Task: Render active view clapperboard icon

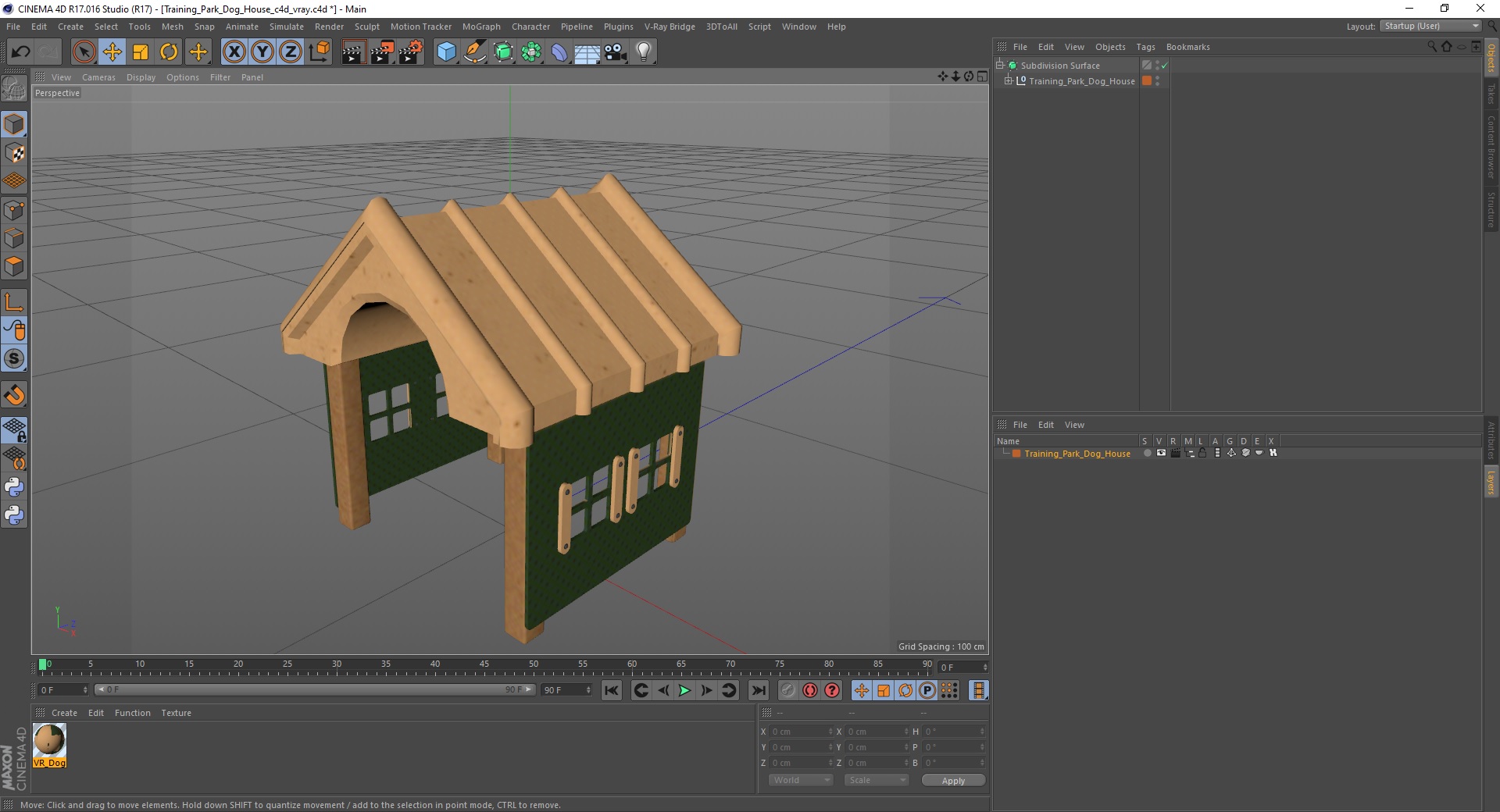Action: click(353, 52)
